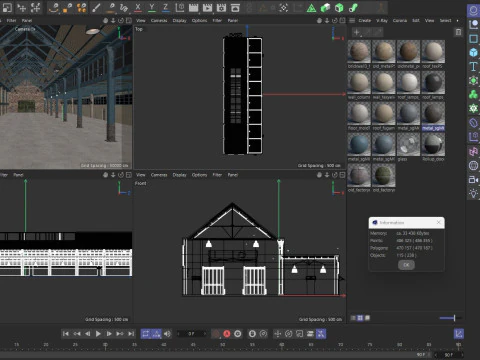This screenshot has width=480, height=360.
Task: Toggle the highlighted PLA keying button
Action: [x=321, y=334]
